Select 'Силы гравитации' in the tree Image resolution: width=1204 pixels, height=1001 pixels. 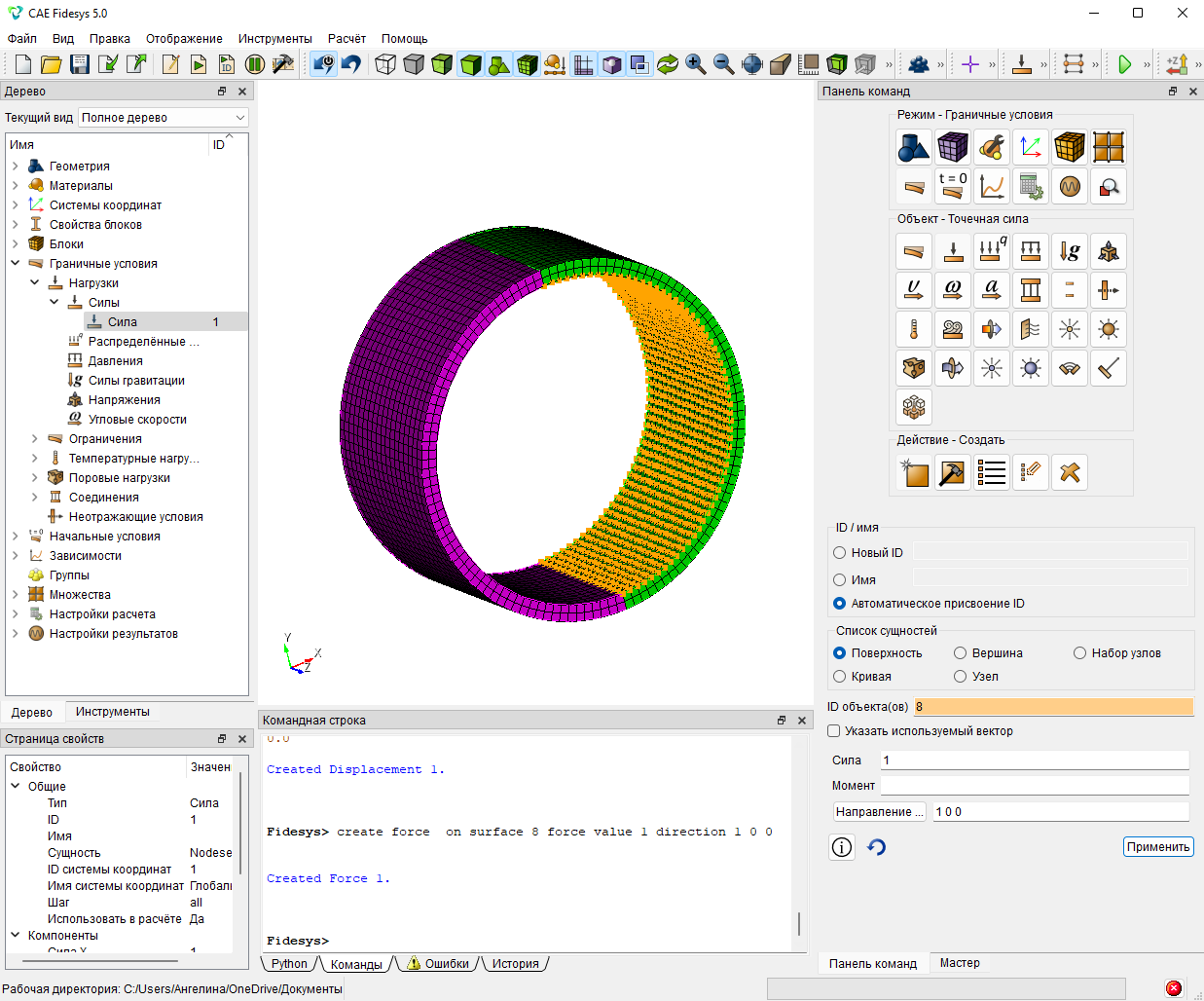point(136,381)
